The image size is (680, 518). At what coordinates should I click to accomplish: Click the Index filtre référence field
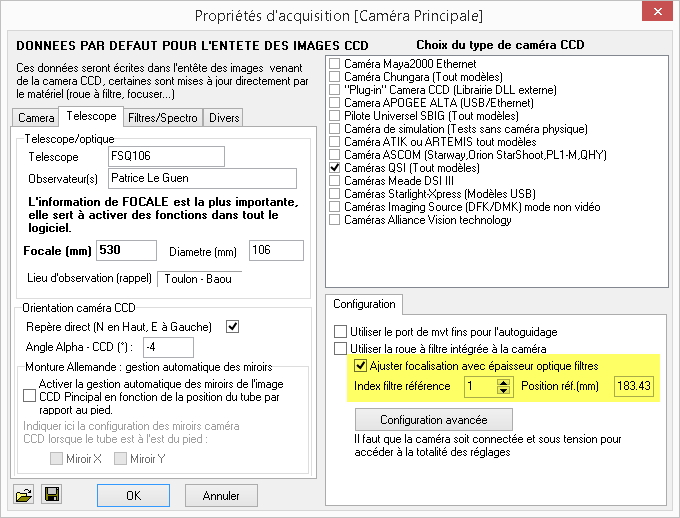(481, 386)
